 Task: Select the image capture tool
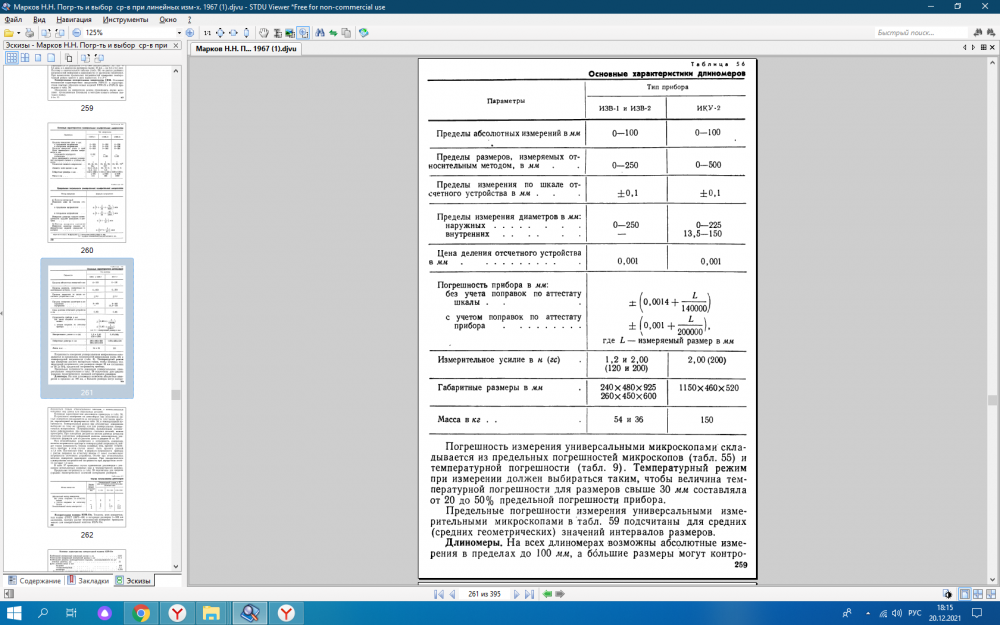point(289,35)
